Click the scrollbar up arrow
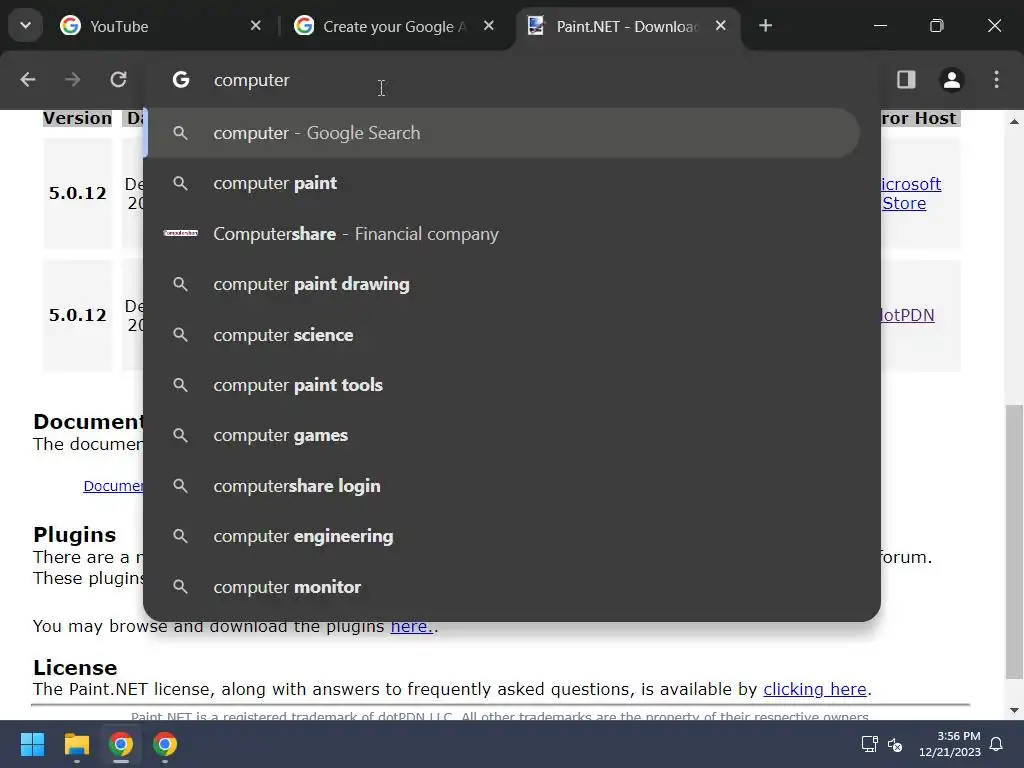Viewport: 1024px width, 768px height. (1014, 121)
